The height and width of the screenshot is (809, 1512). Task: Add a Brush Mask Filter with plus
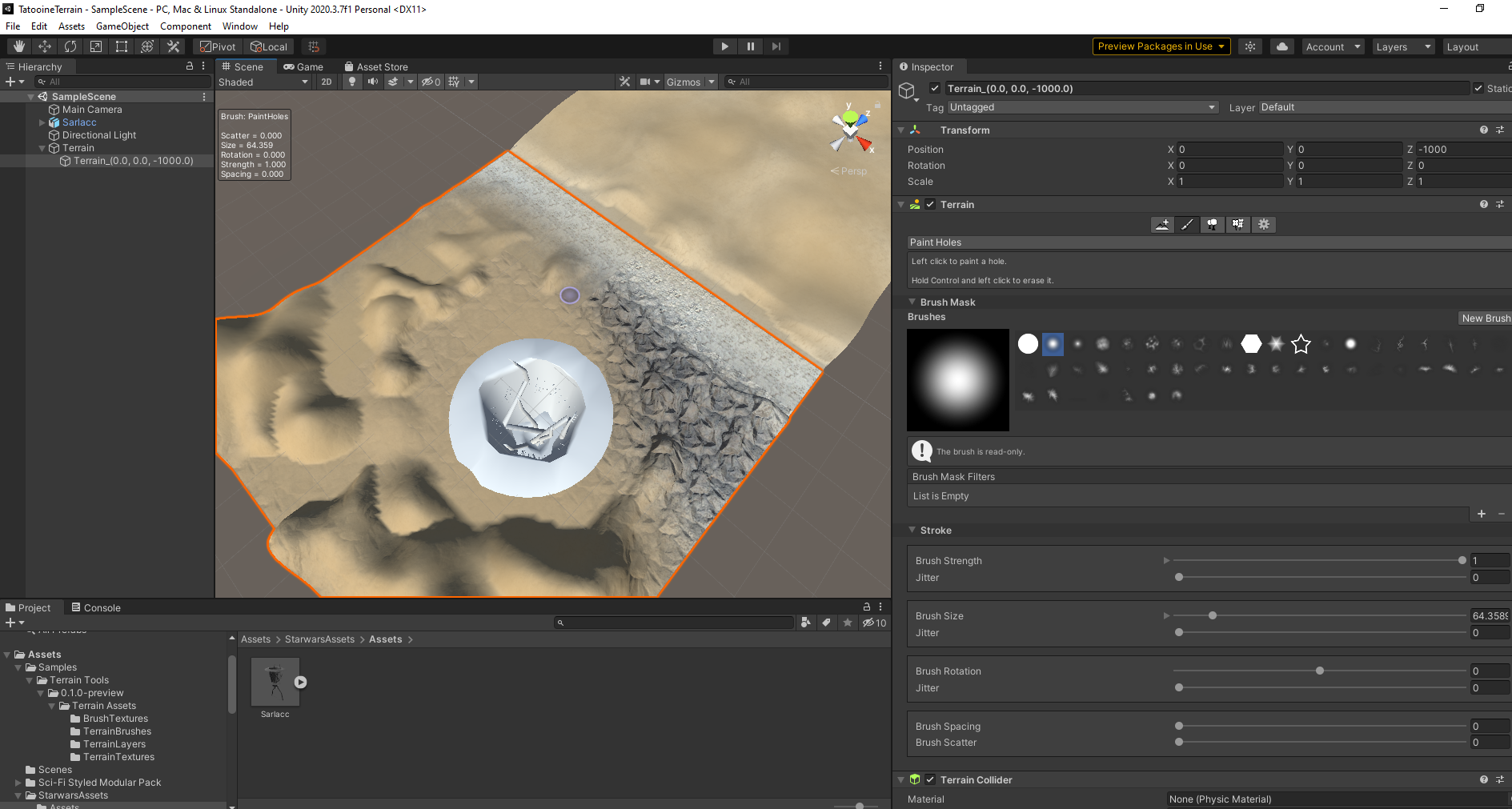(1482, 514)
